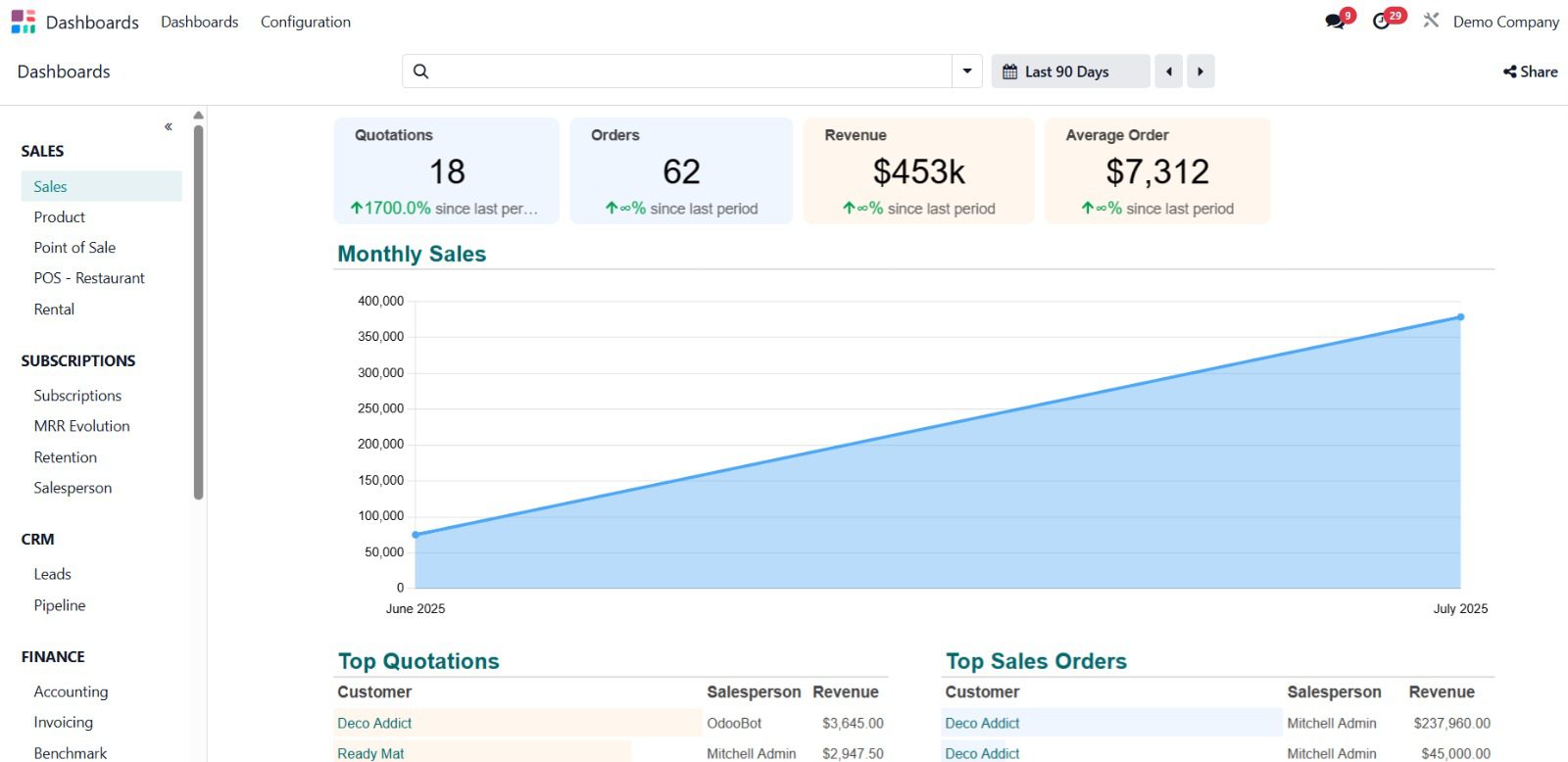Click the Share button

click(x=1531, y=71)
